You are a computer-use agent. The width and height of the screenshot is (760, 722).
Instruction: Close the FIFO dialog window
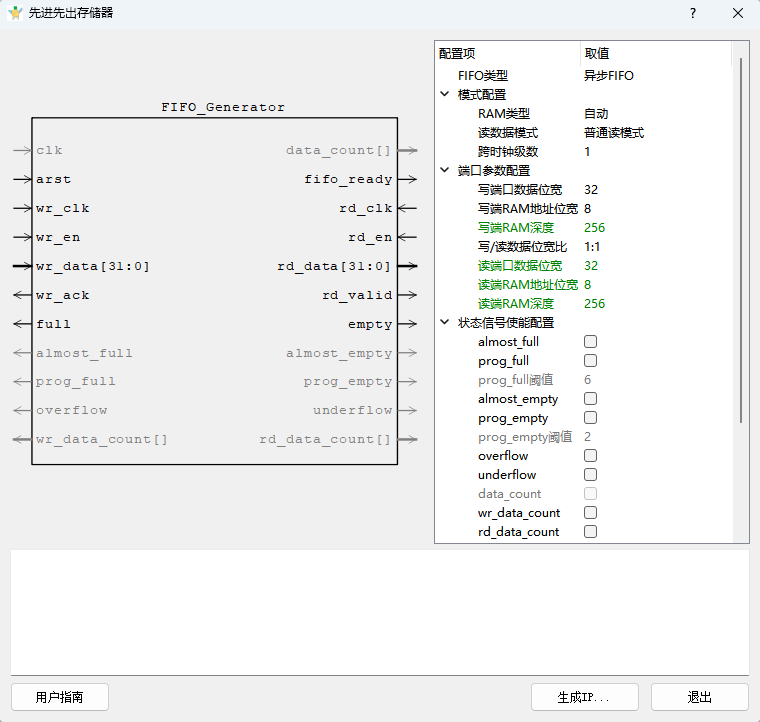(x=738, y=13)
